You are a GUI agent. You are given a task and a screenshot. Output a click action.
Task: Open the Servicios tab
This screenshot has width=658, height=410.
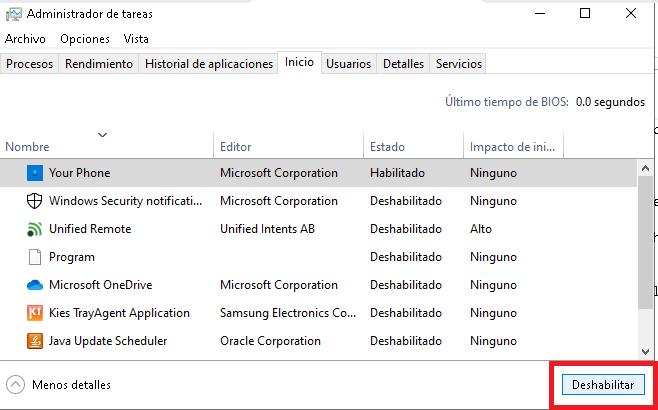point(459,64)
